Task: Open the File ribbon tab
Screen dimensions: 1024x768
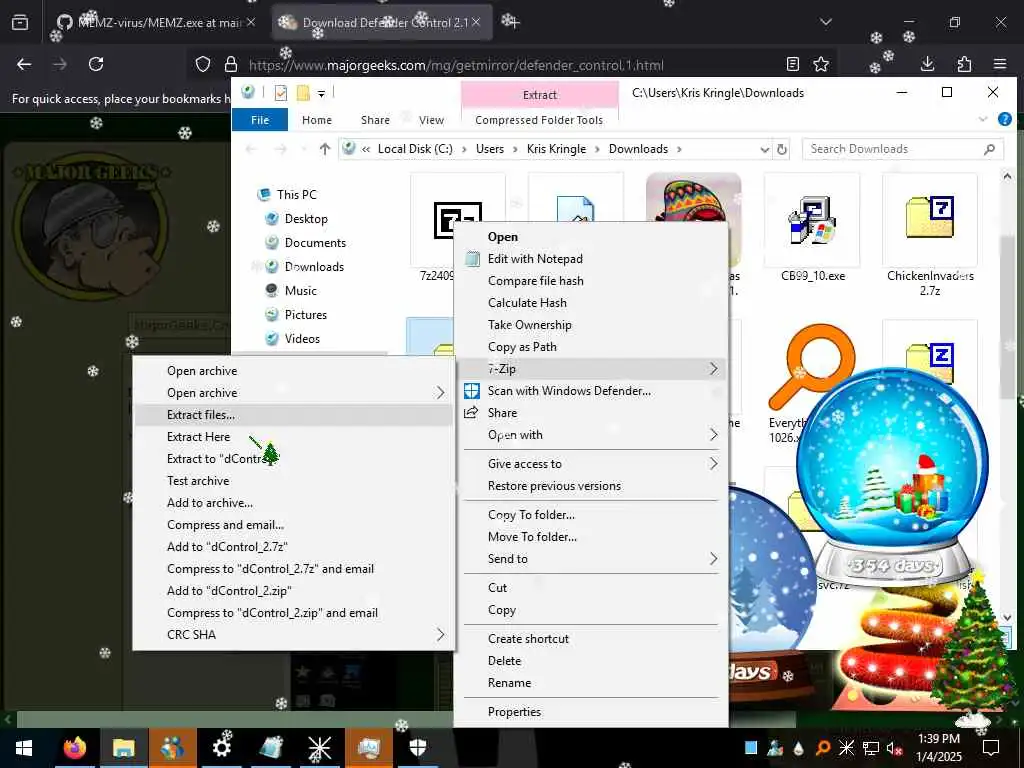Action: (260, 120)
